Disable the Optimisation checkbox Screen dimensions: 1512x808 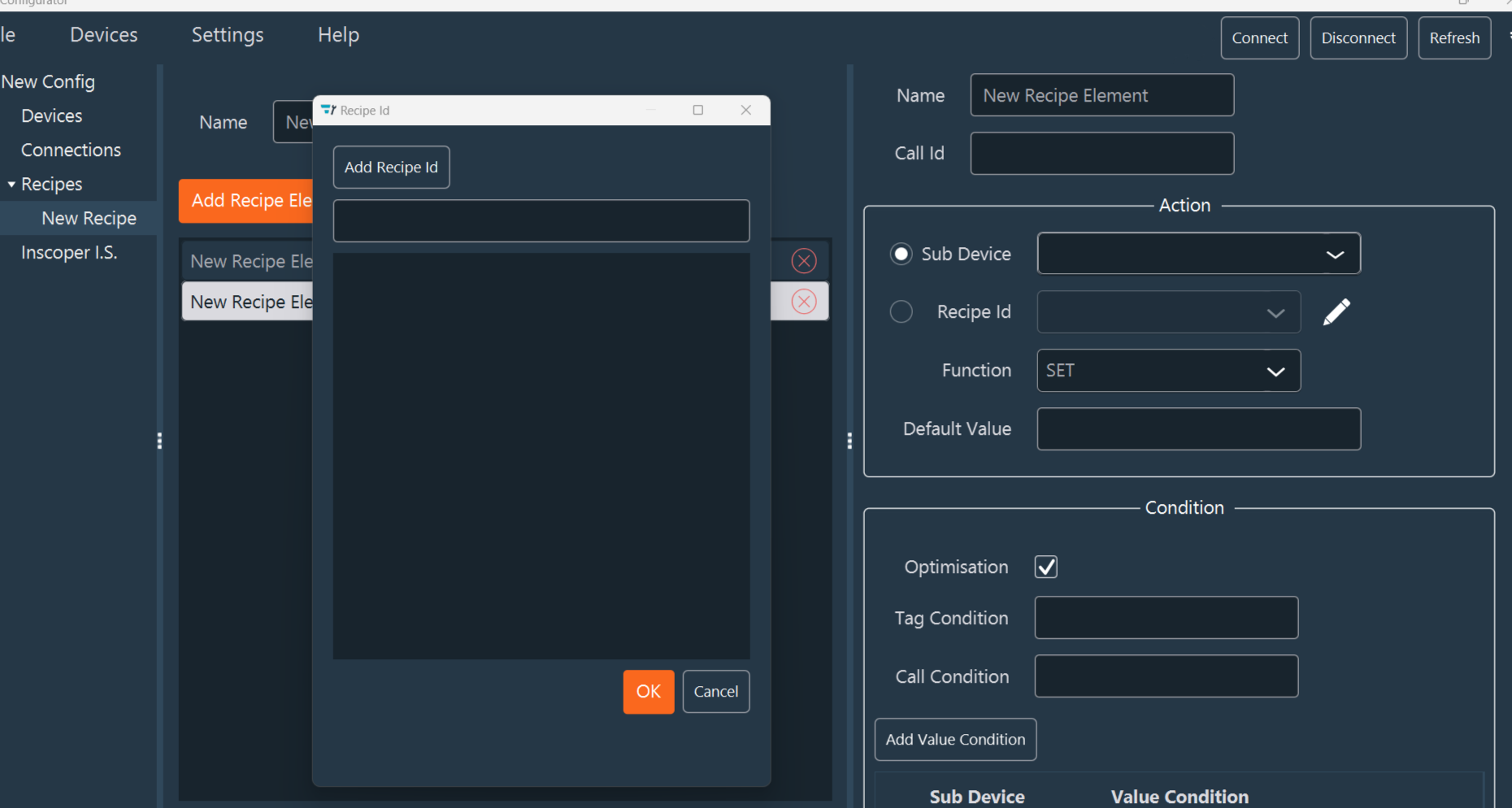tap(1045, 567)
